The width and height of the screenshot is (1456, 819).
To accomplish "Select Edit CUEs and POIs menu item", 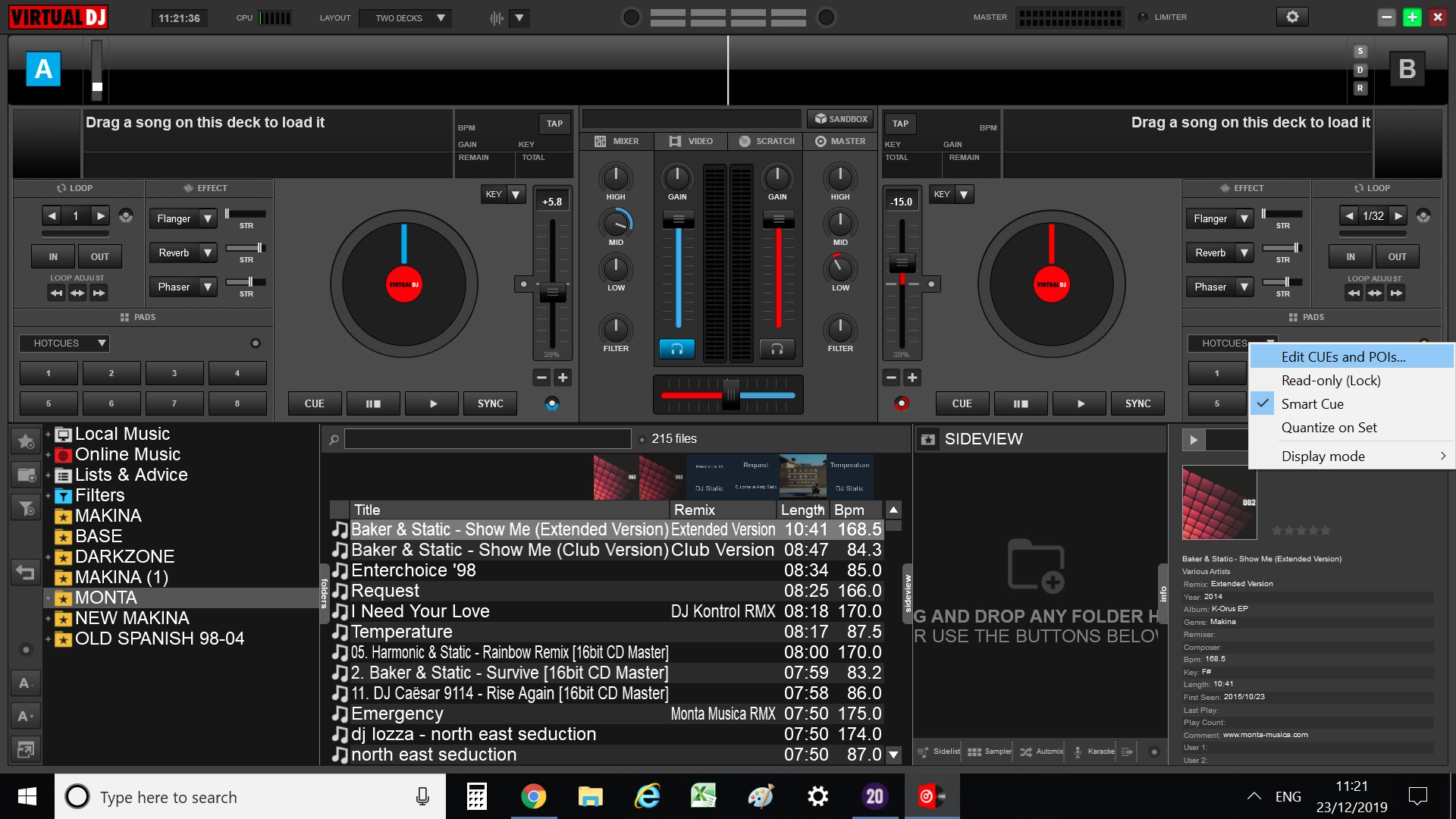I will click(x=1351, y=357).
